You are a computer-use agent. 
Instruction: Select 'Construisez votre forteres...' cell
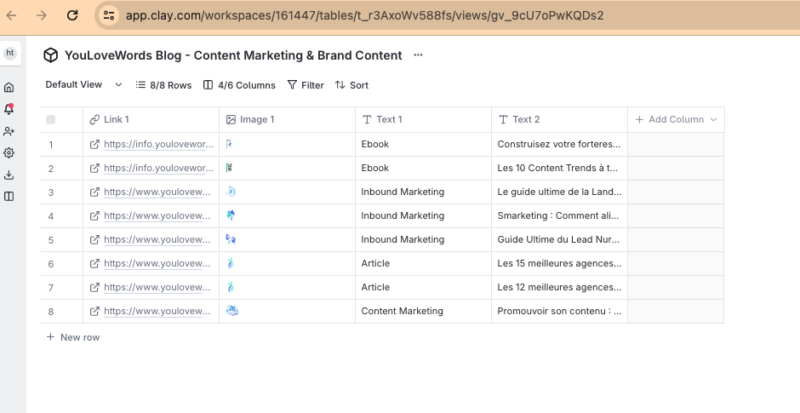pos(560,144)
